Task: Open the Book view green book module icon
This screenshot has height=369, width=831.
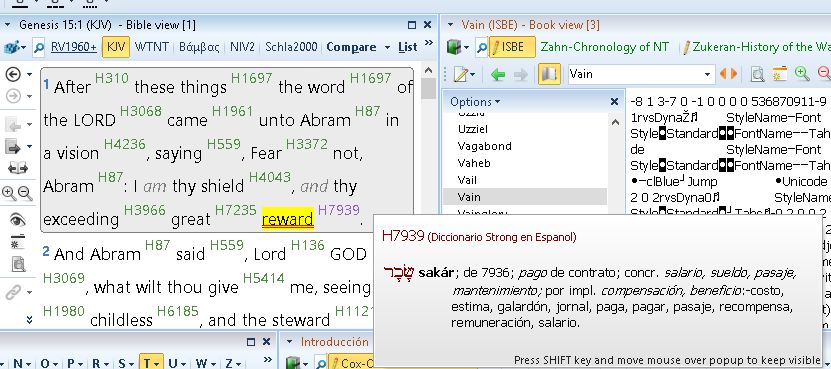Action: (x=455, y=47)
